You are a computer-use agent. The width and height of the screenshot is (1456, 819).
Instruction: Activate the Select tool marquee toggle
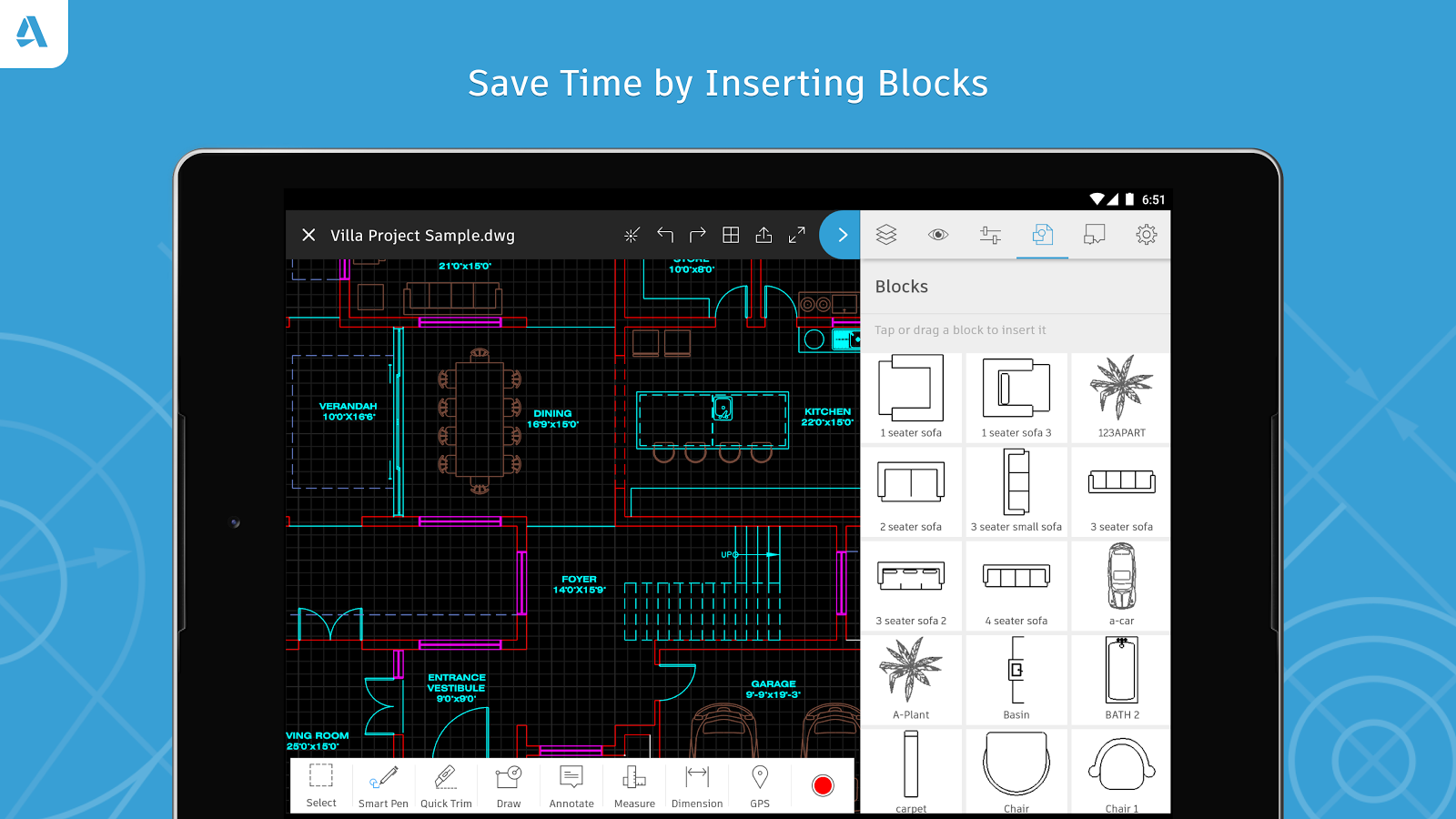coord(320,785)
